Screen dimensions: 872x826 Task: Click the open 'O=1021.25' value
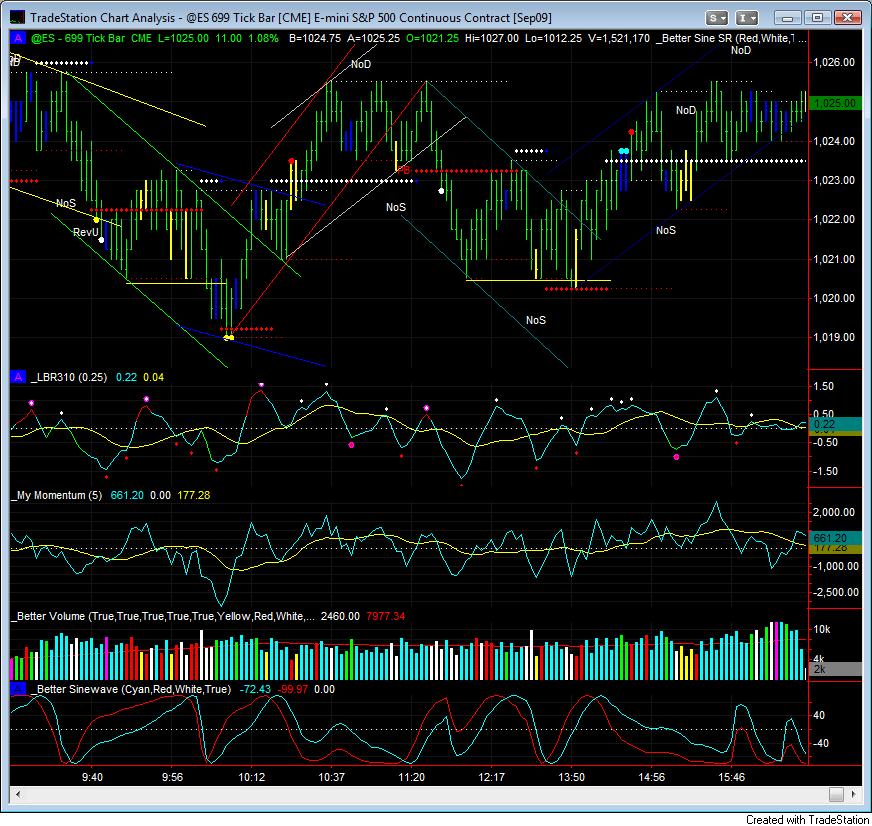(432, 38)
